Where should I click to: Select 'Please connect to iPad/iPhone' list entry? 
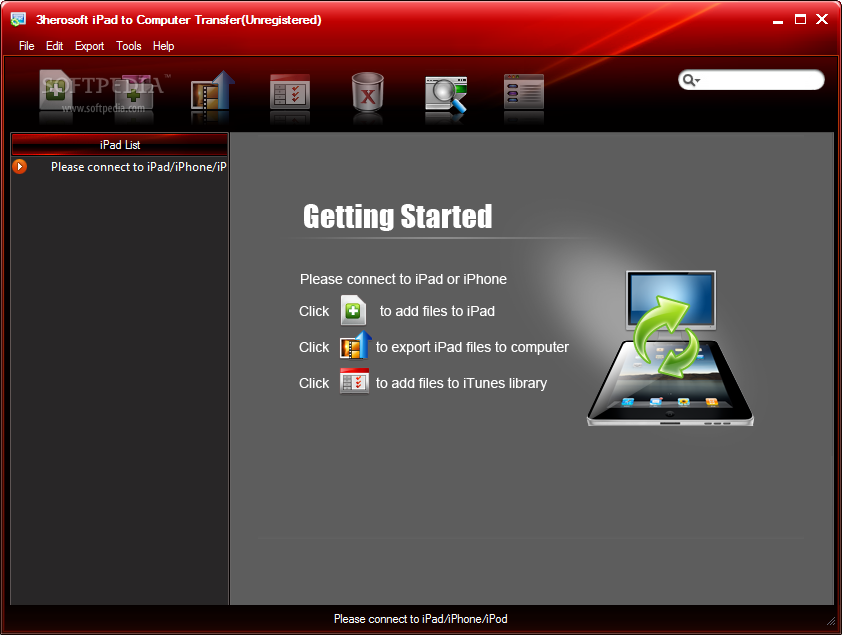pyautogui.click(x=138, y=167)
